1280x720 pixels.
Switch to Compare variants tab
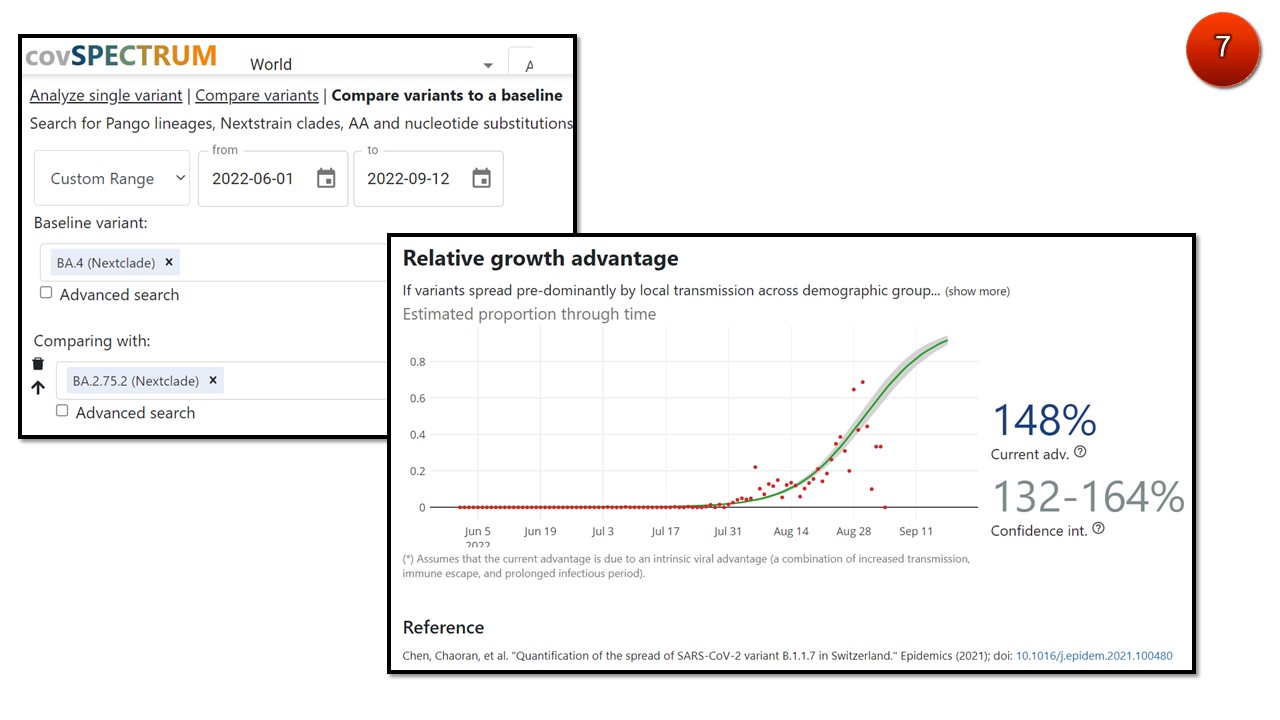(x=257, y=96)
